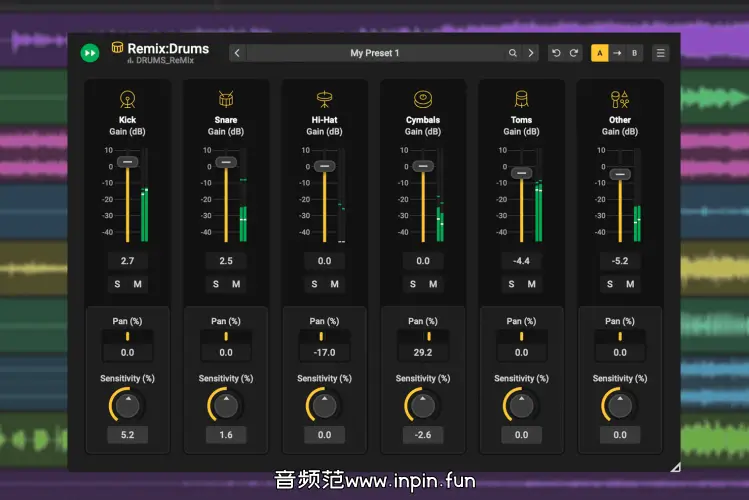Screen dimensions: 749x500
Task: Click the Cymbals sensitivity knob
Action: click(x=423, y=405)
